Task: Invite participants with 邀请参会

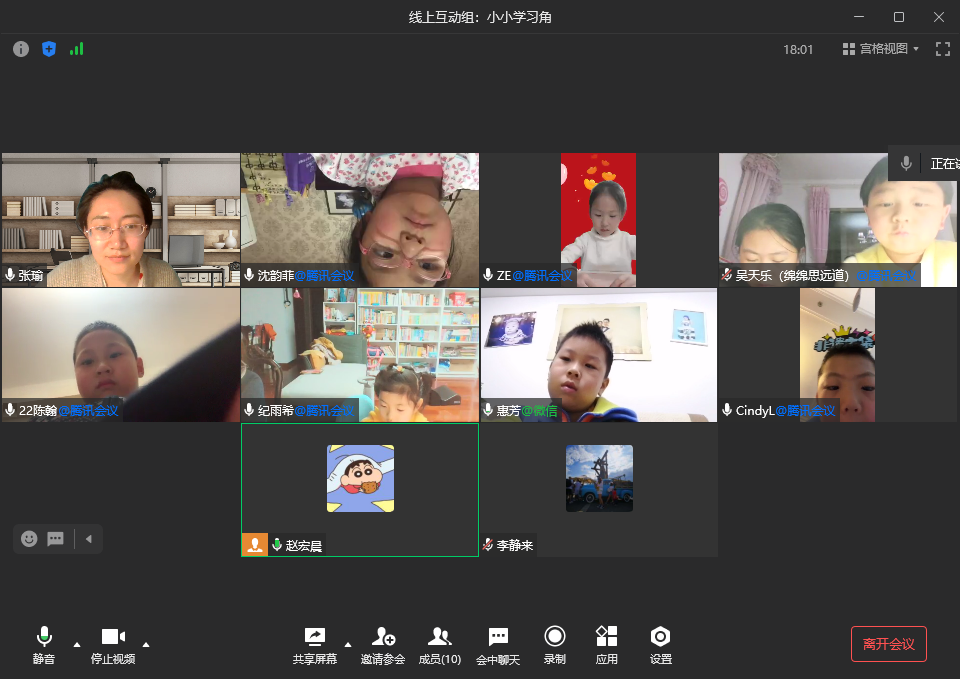Action: coord(383,645)
